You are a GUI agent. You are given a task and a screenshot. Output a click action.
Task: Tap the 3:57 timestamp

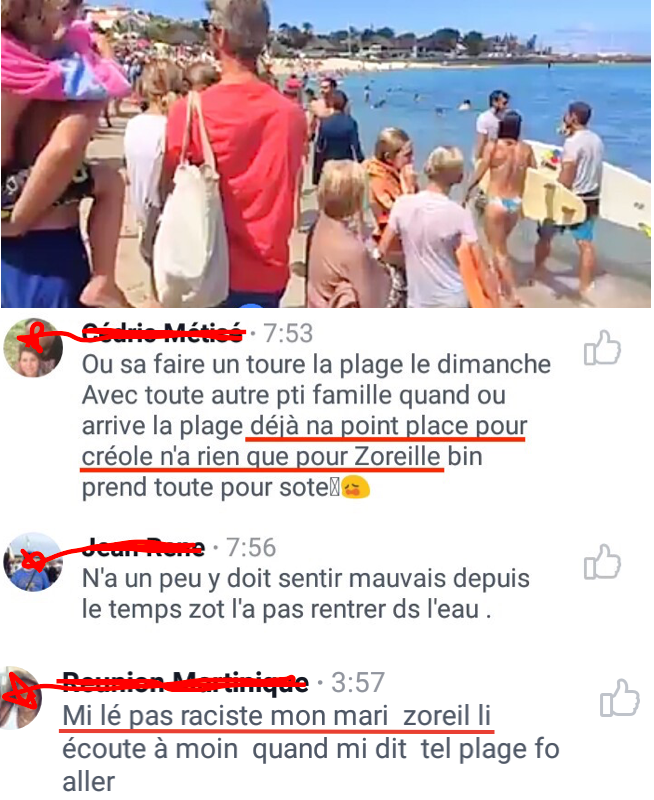(358, 683)
